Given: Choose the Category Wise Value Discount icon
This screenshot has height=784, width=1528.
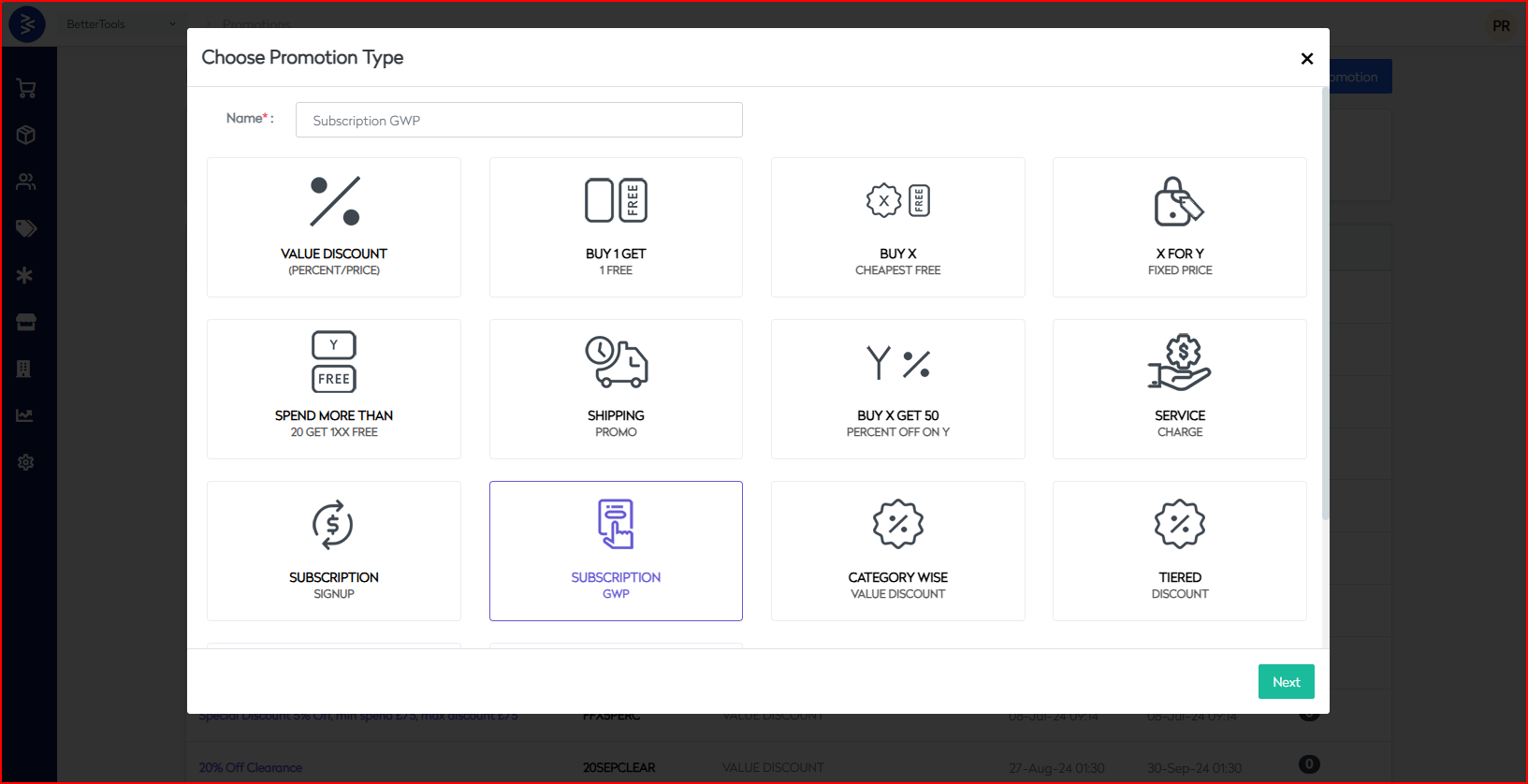Looking at the screenshot, I should coord(897,524).
